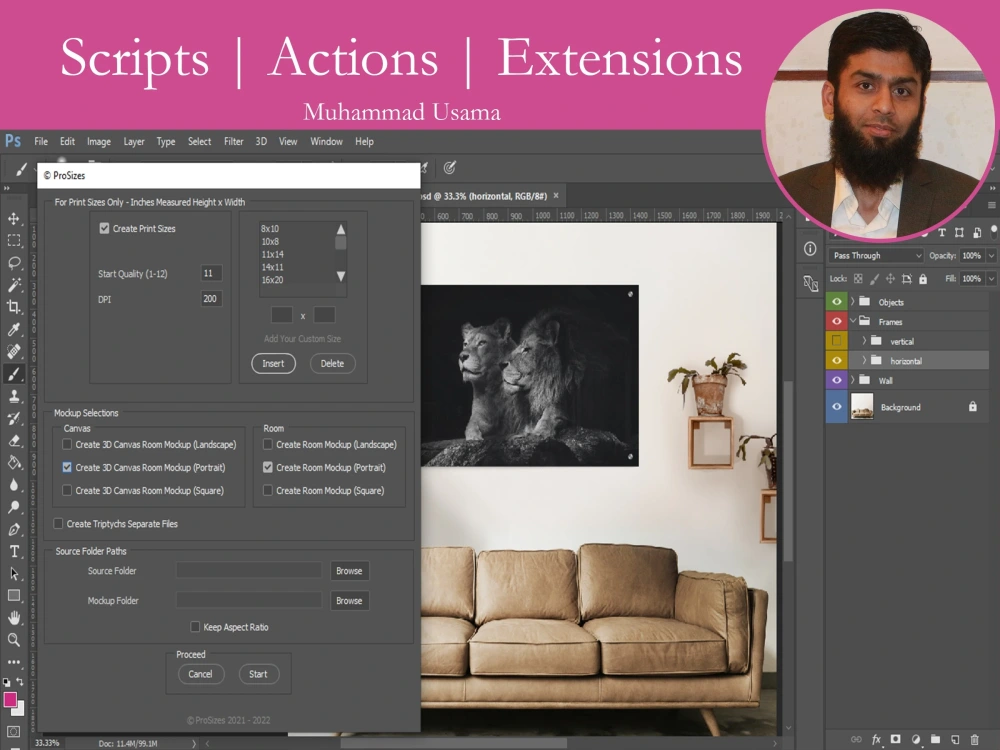This screenshot has width=1000, height=750.
Task: Open the Filter menu
Action: [x=233, y=141]
